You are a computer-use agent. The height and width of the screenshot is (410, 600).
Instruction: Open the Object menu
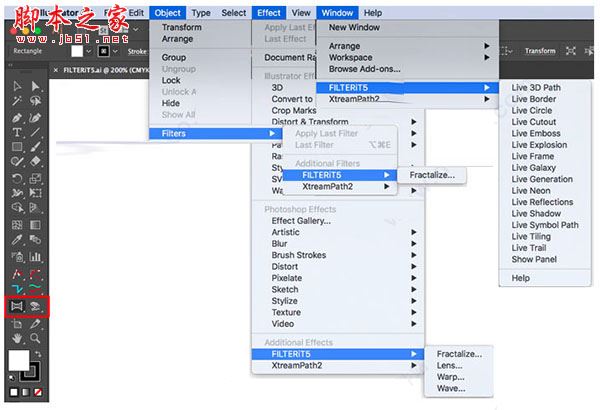coord(168,13)
